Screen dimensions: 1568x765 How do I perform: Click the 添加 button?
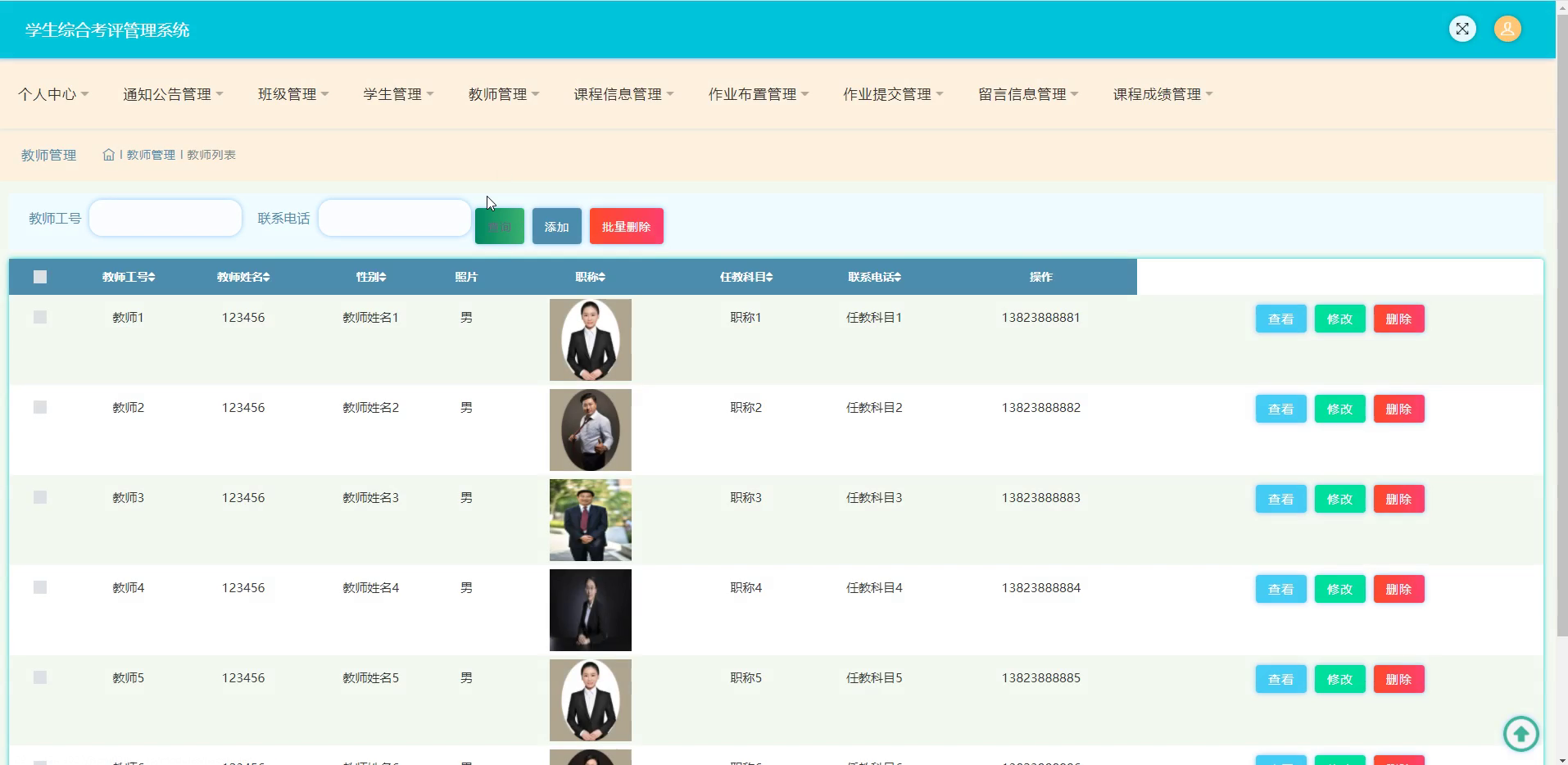pos(557,226)
